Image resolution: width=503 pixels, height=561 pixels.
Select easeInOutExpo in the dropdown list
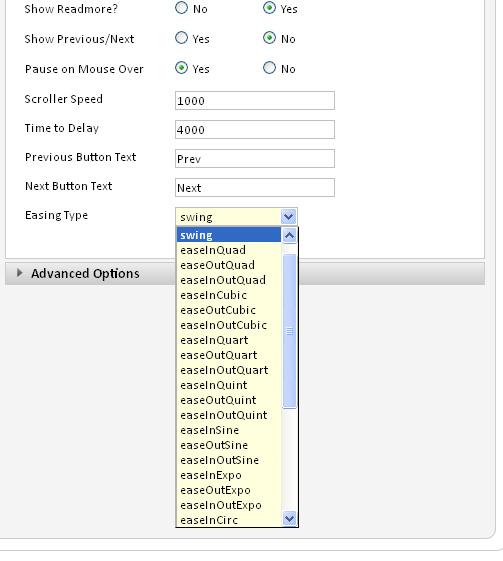[229, 506]
